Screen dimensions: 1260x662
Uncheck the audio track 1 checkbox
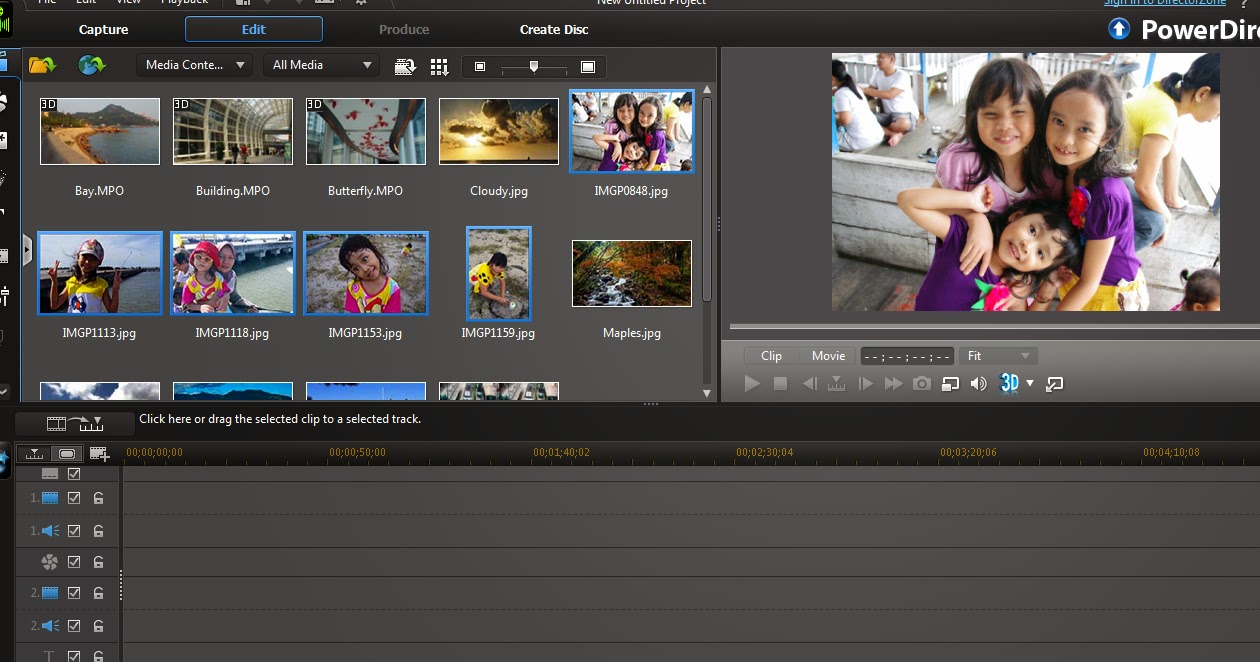(74, 530)
